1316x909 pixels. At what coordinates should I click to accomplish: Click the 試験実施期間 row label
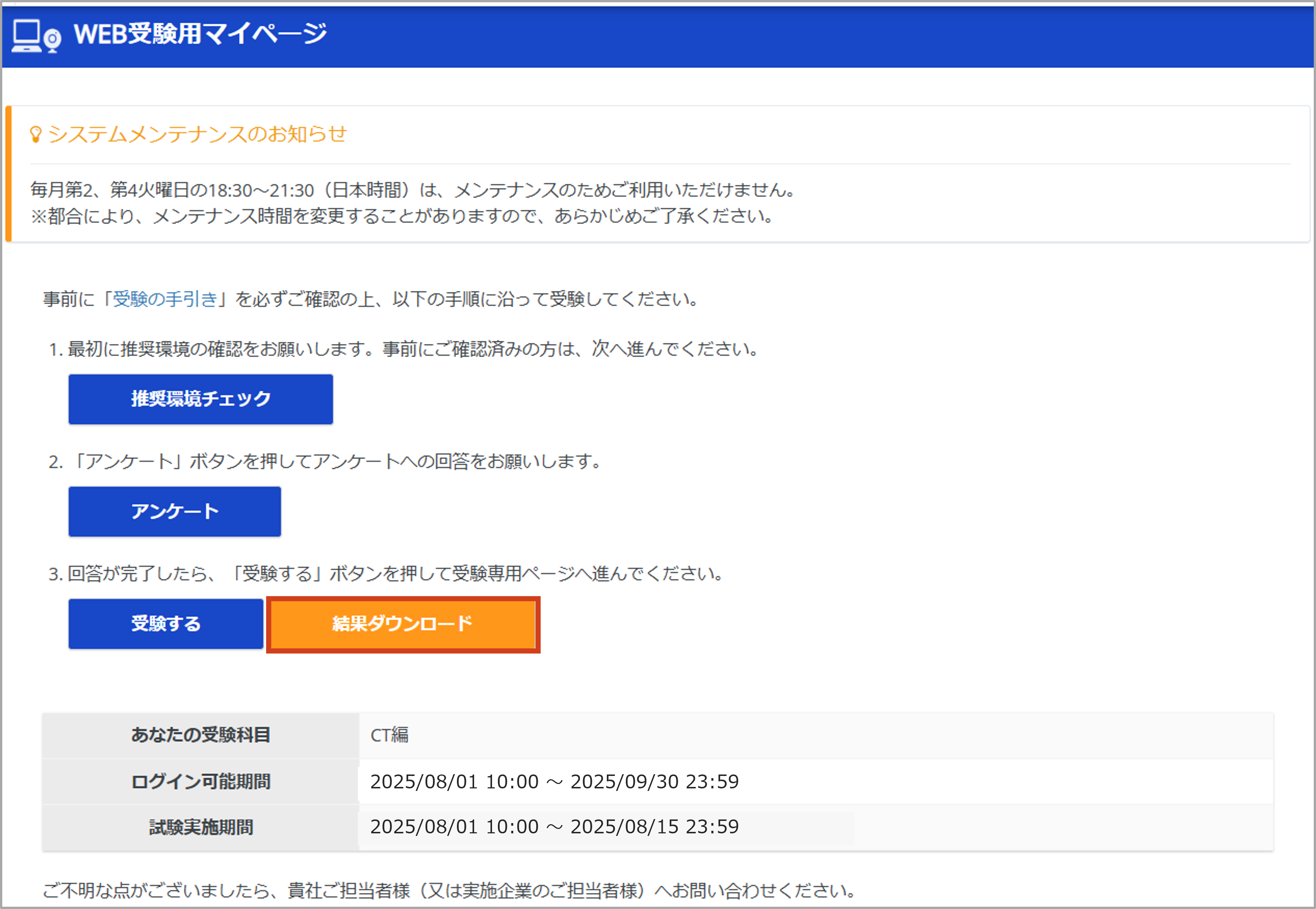coord(201,827)
